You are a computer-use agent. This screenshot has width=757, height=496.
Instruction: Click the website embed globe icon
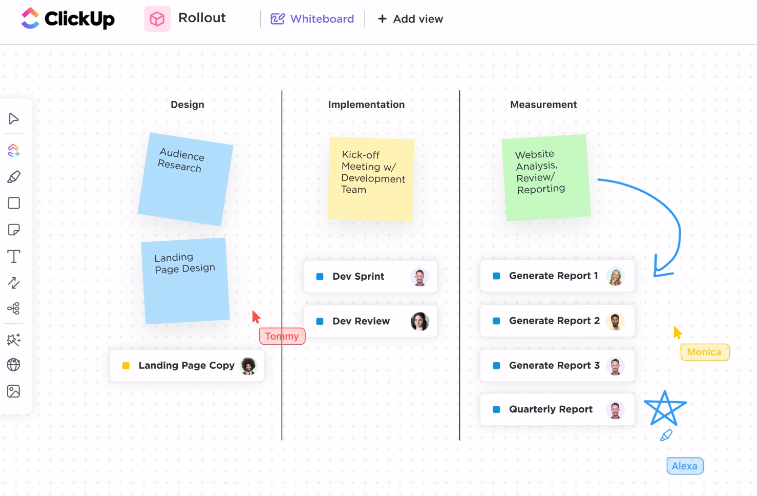[14, 365]
